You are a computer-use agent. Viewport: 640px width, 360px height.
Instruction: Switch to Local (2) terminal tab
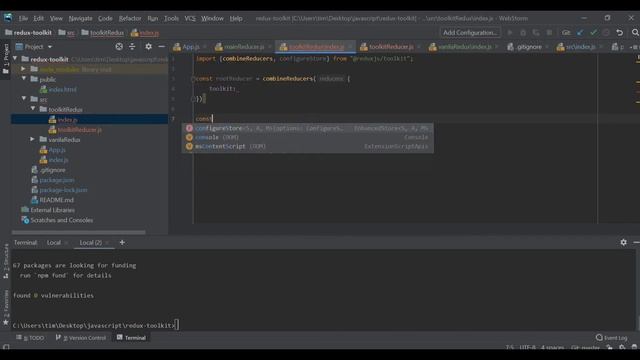point(91,242)
